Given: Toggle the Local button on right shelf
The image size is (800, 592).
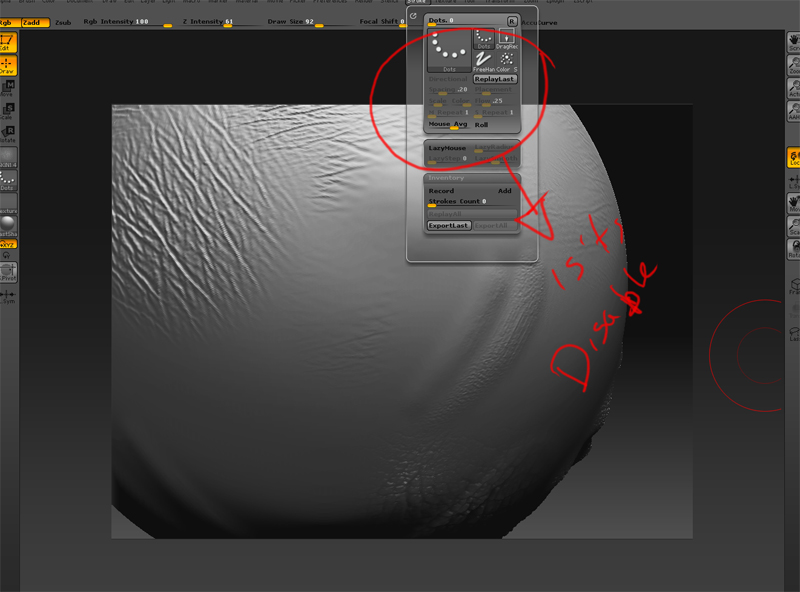Looking at the screenshot, I should pyautogui.click(x=793, y=157).
